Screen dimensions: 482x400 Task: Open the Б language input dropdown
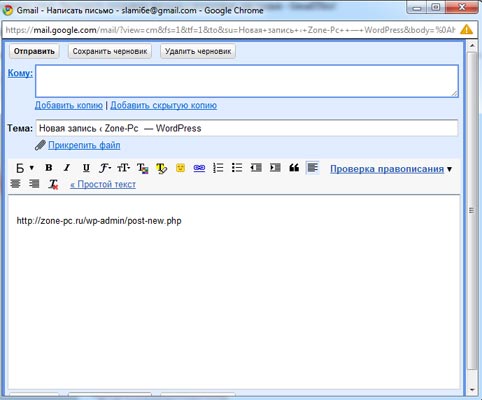point(25,168)
